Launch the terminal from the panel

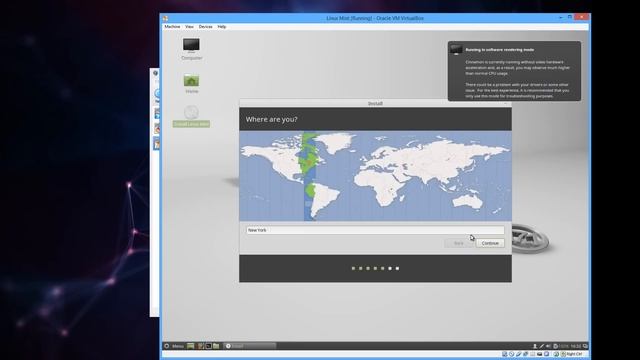(208, 346)
